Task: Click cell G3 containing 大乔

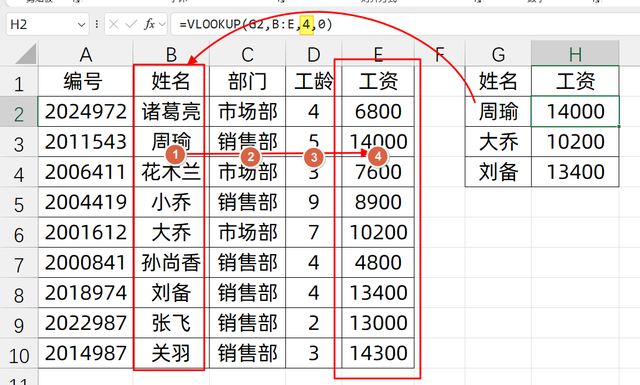Action: pyautogui.click(x=498, y=142)
